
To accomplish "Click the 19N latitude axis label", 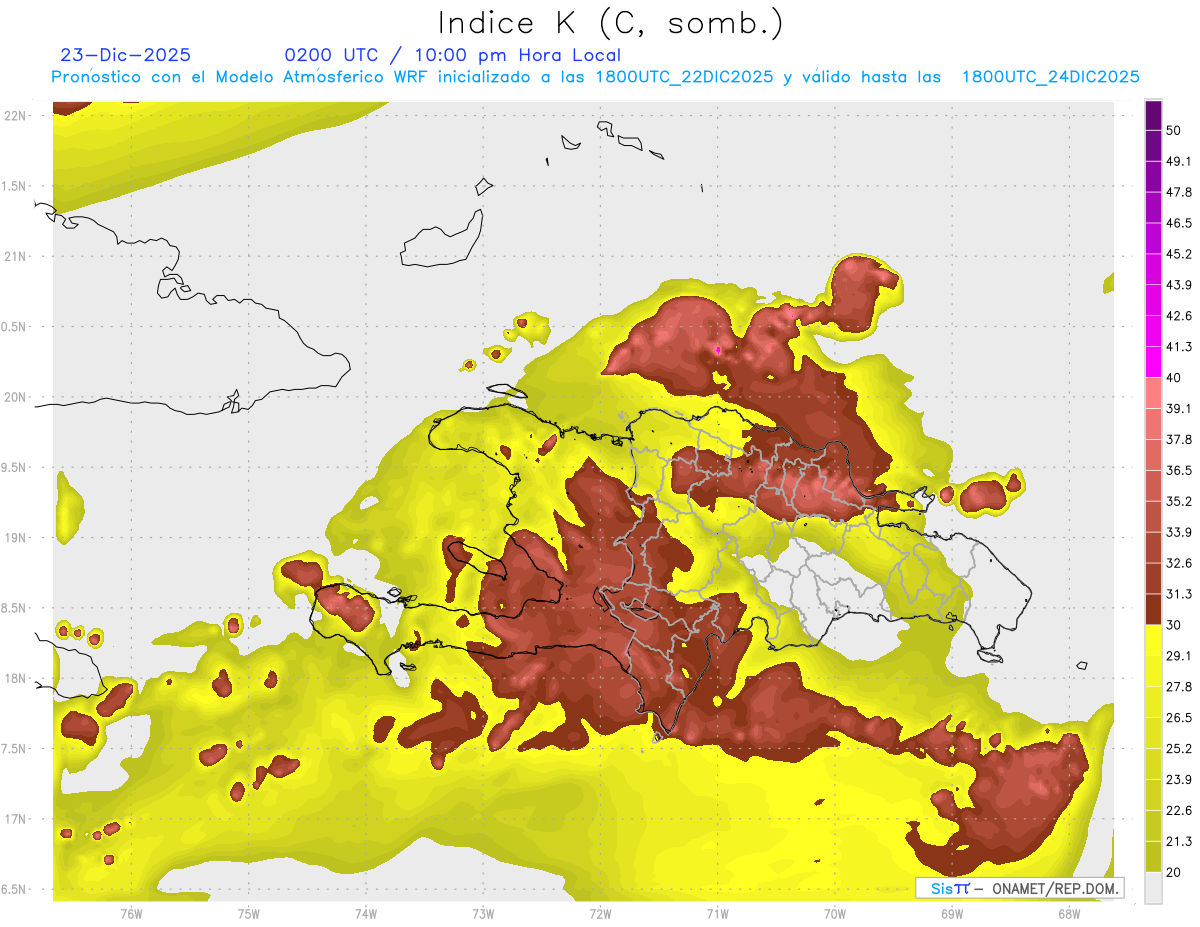I will point(15,538).
